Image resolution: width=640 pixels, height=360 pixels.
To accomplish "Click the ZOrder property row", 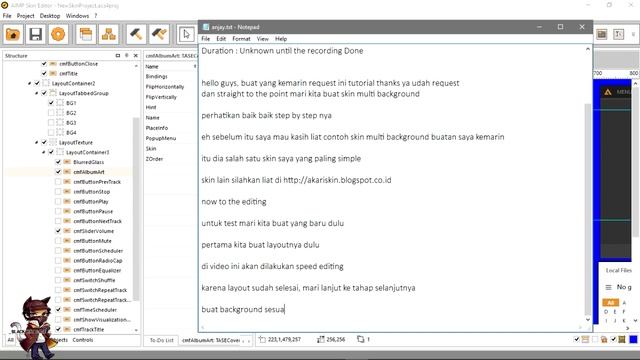I will pos(171,159).
